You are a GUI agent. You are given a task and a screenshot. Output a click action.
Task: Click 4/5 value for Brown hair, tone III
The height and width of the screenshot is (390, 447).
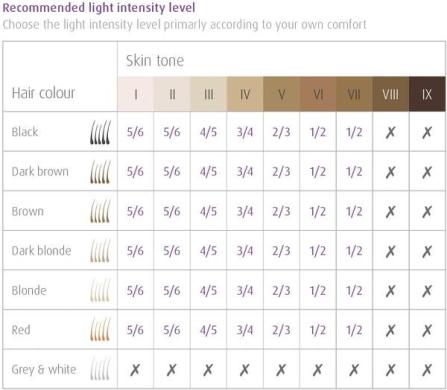pyautogui.click(x=208, y=211)
